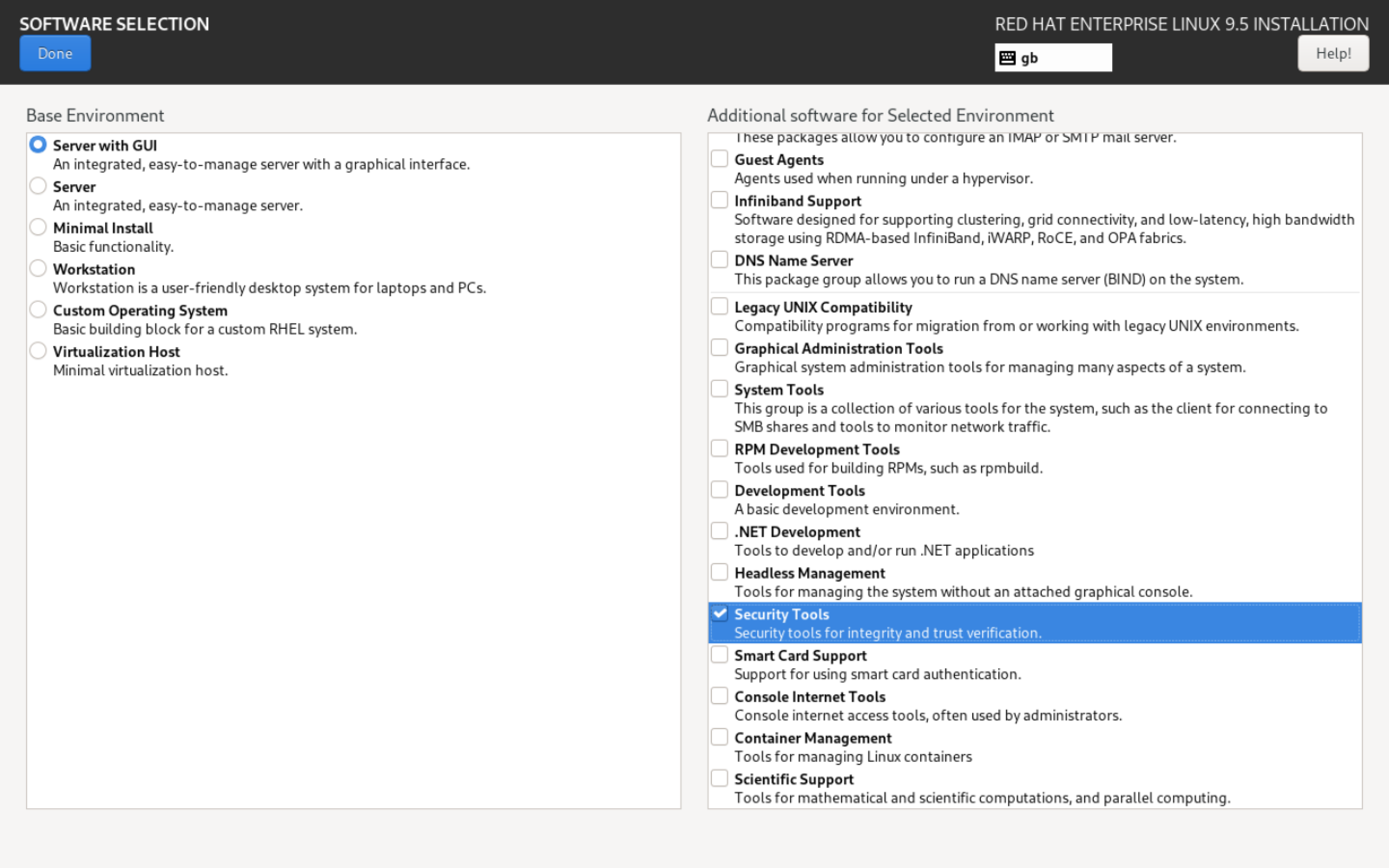
Task: Select Minimal Install radio button
Action: click(38, 227)
